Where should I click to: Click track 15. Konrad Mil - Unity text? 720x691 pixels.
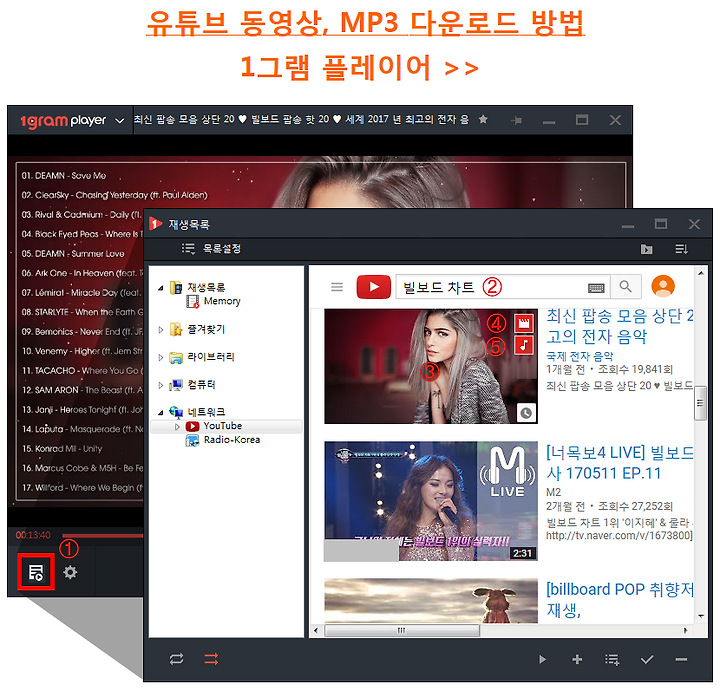[x=62, y=449]
